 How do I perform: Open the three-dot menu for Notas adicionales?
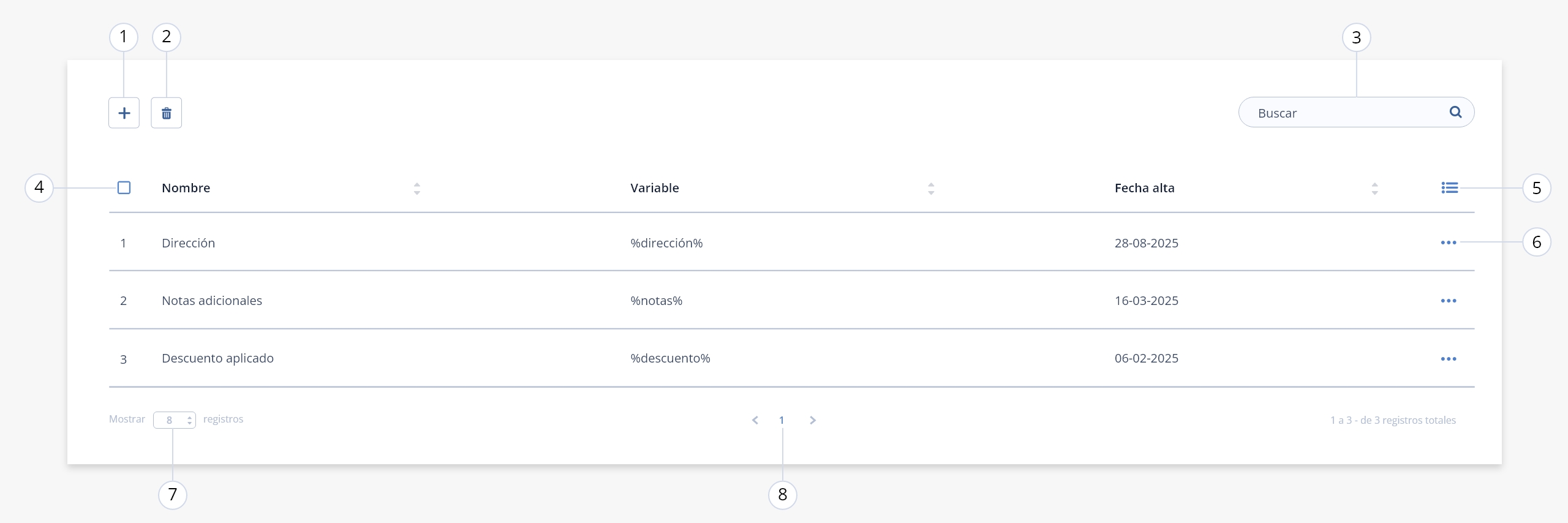coord(1448,301)
